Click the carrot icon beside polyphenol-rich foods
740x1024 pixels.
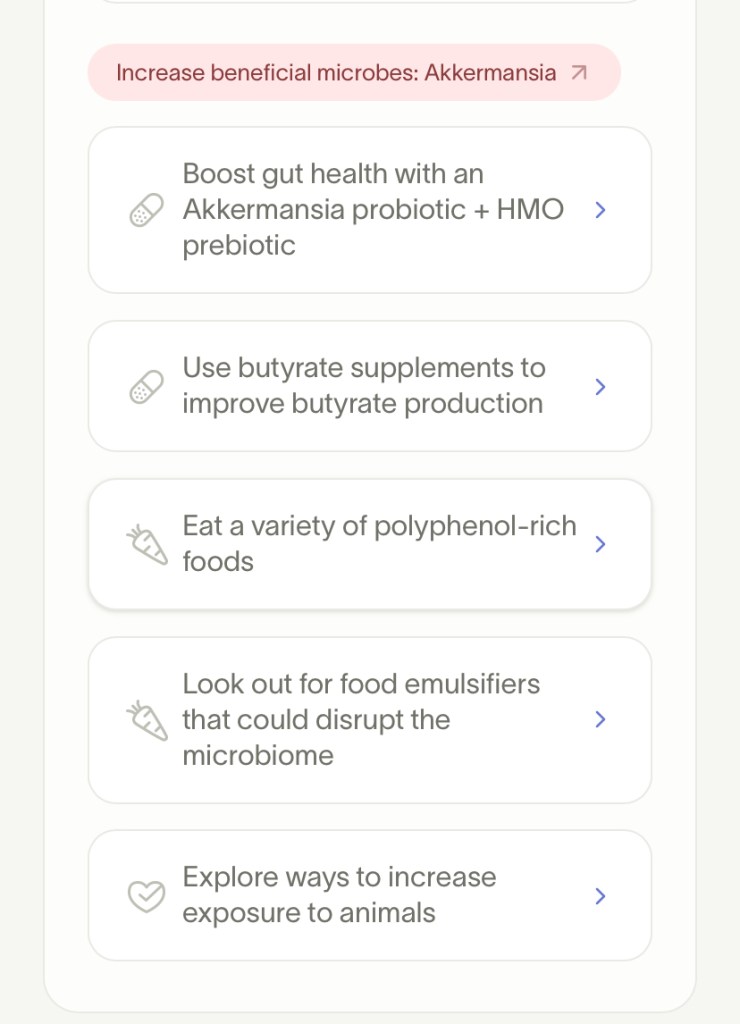point(146,545)
